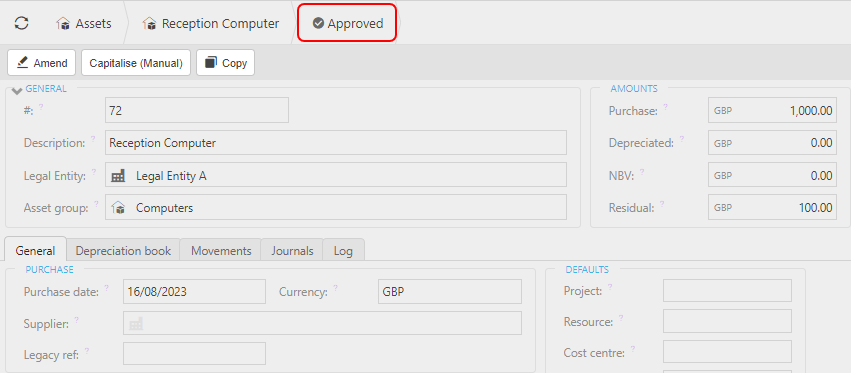Click the DEFAULTS section heading
This screenshot has width=851, height=373.
click(587, 269)
